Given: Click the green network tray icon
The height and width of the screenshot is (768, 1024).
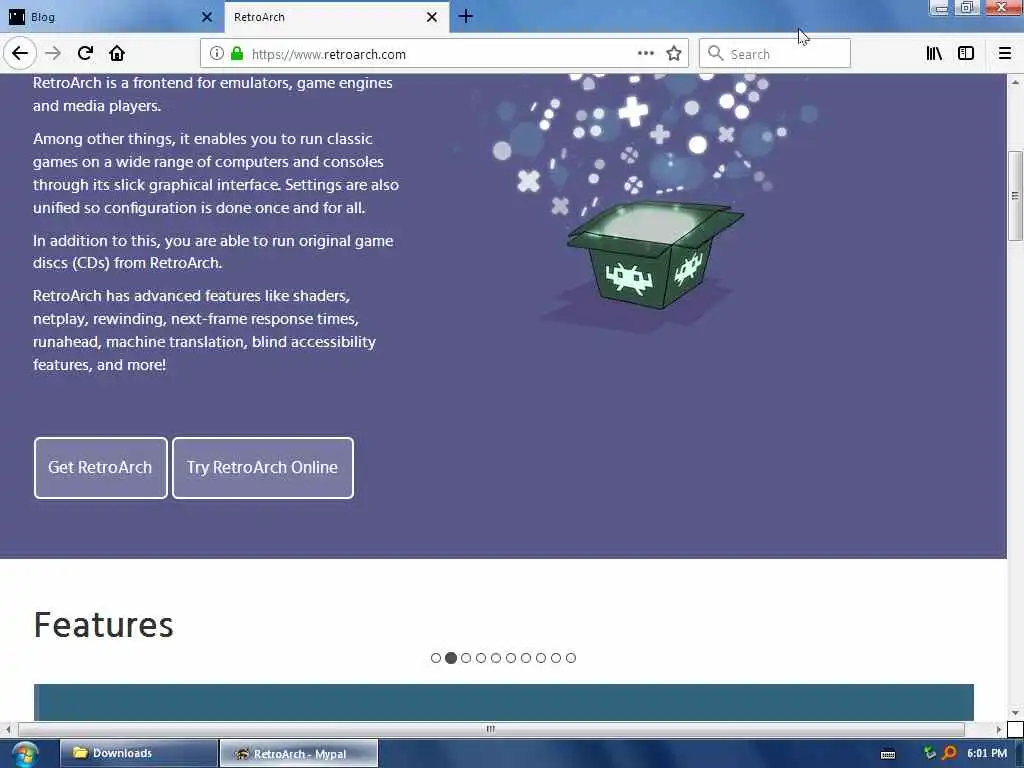Looking at the screenshot, I should coord(929,753).
